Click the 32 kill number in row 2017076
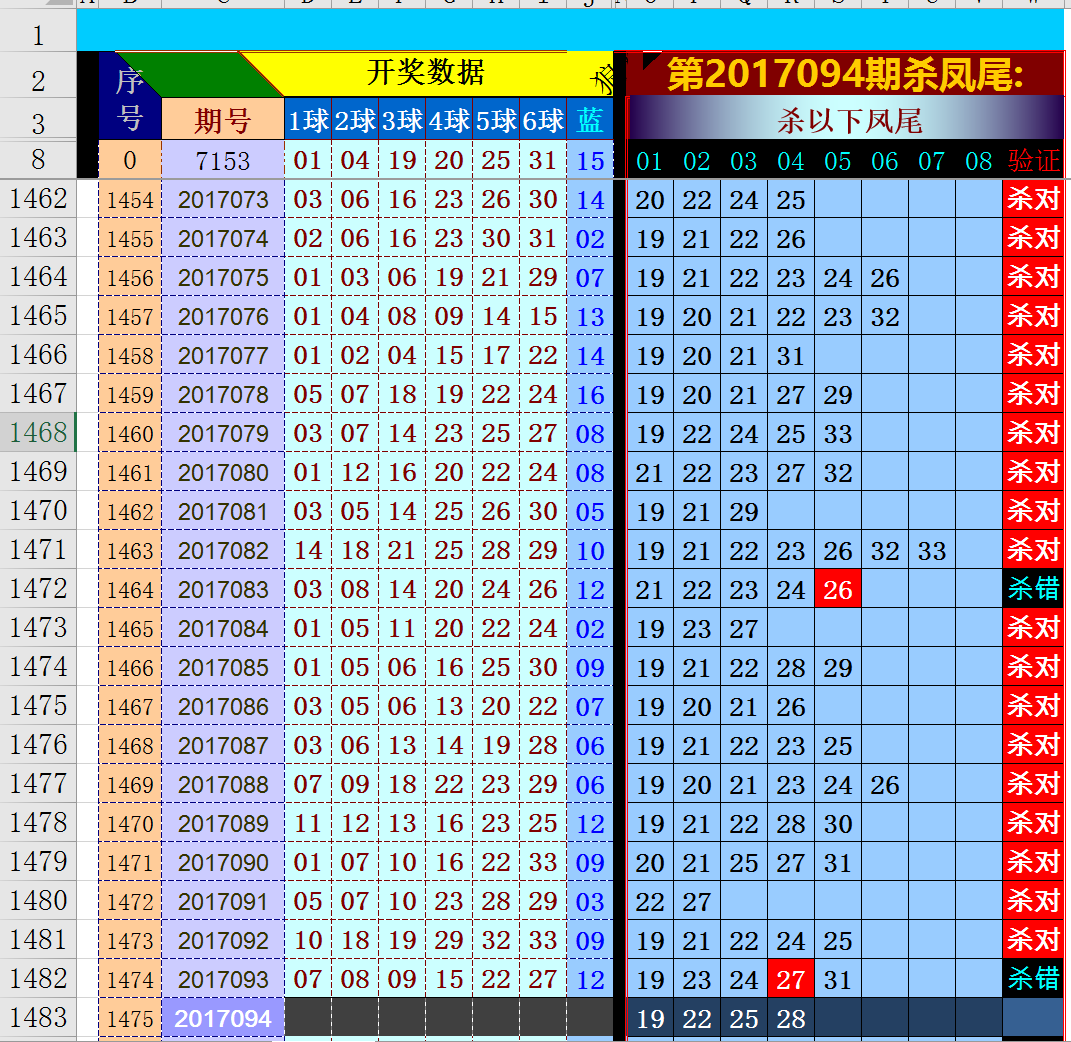The height and width of the screenshot is (1042, 1071). 885,316
